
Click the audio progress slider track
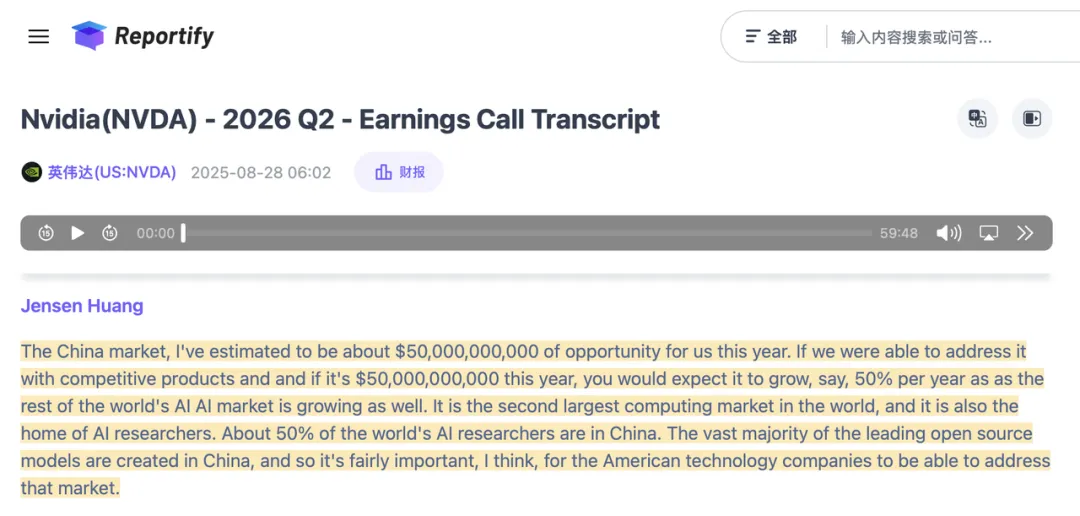[x=528, y=233]
